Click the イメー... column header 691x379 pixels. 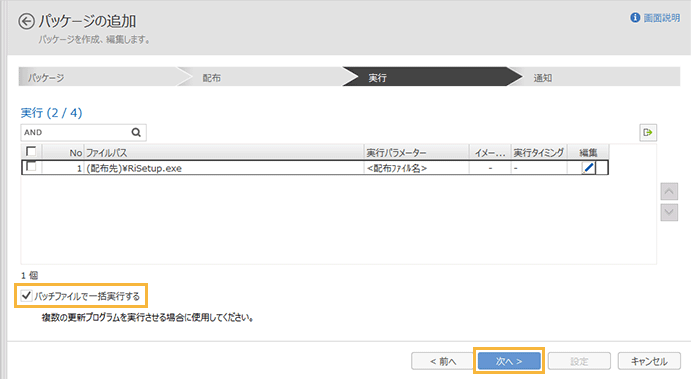(490, 152)
